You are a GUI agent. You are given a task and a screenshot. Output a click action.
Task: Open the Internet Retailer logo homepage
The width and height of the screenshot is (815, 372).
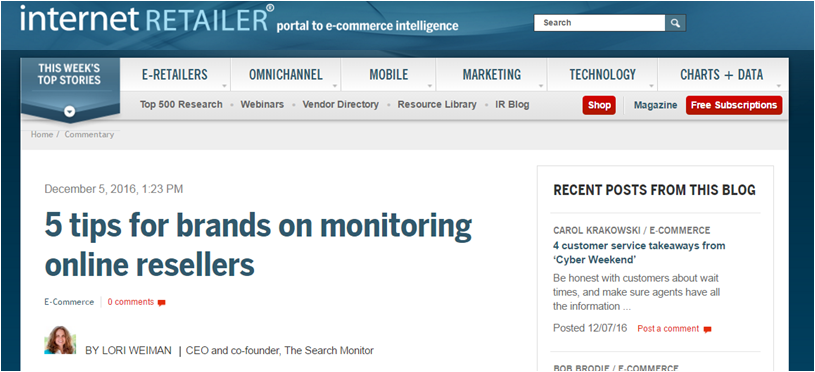coord(147,19)
